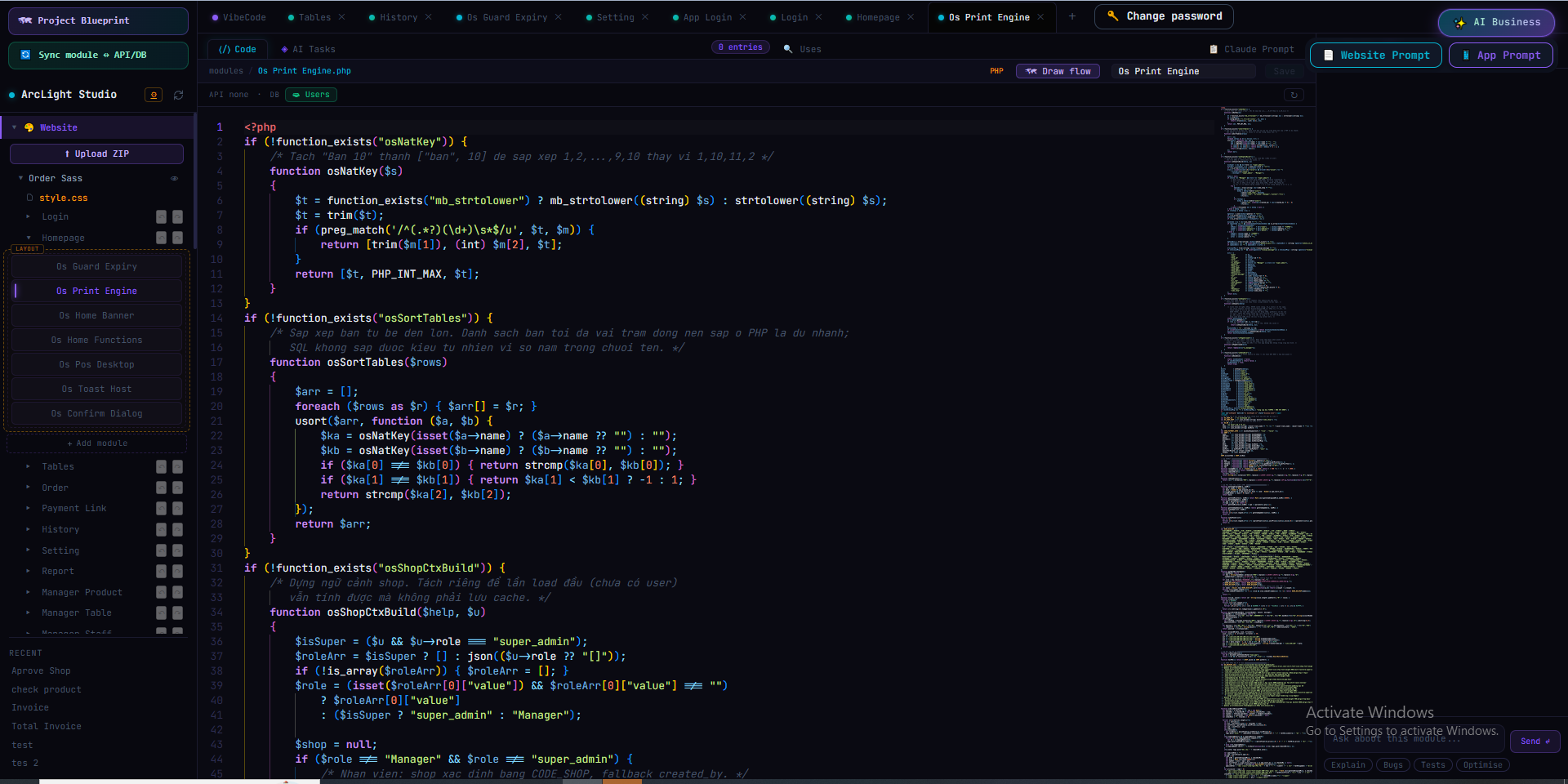
Task: Click the Users DB badge
Action: (310, 95)
